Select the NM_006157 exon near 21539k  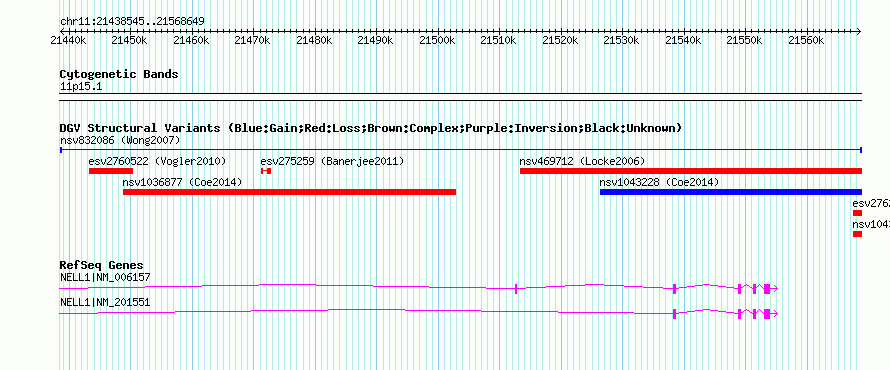(x=674, y=288)
